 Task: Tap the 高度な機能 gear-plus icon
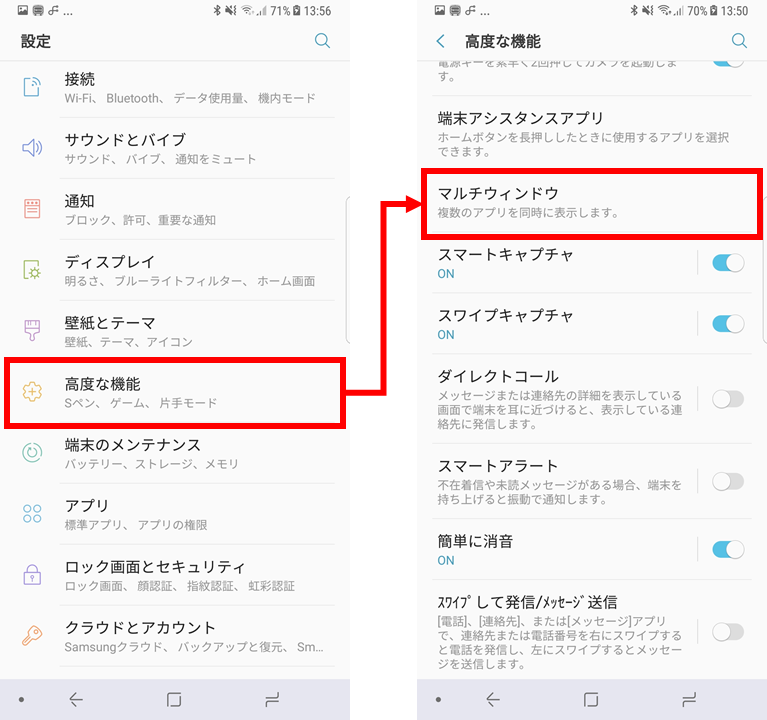click(x=32, y=392)
